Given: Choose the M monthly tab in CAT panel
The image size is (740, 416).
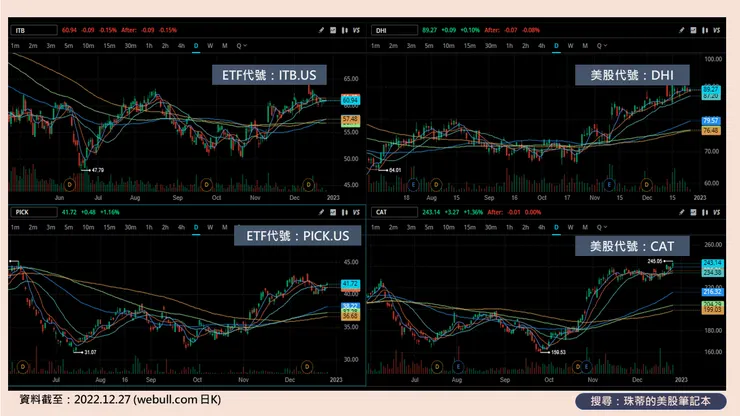Looking at the screenshot, I should (x=585, y=228).
